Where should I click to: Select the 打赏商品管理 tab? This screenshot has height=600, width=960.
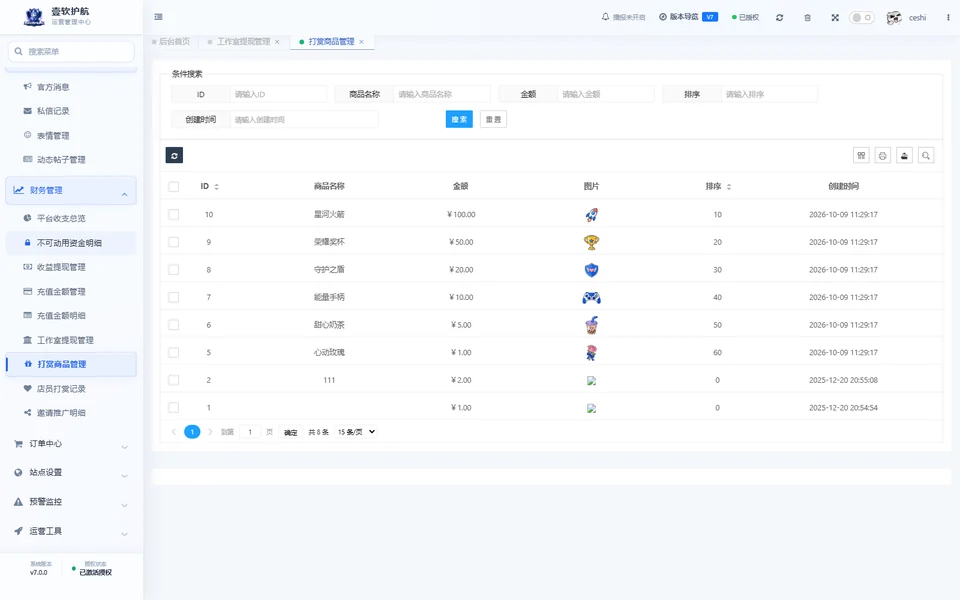(x=331, y=42)
